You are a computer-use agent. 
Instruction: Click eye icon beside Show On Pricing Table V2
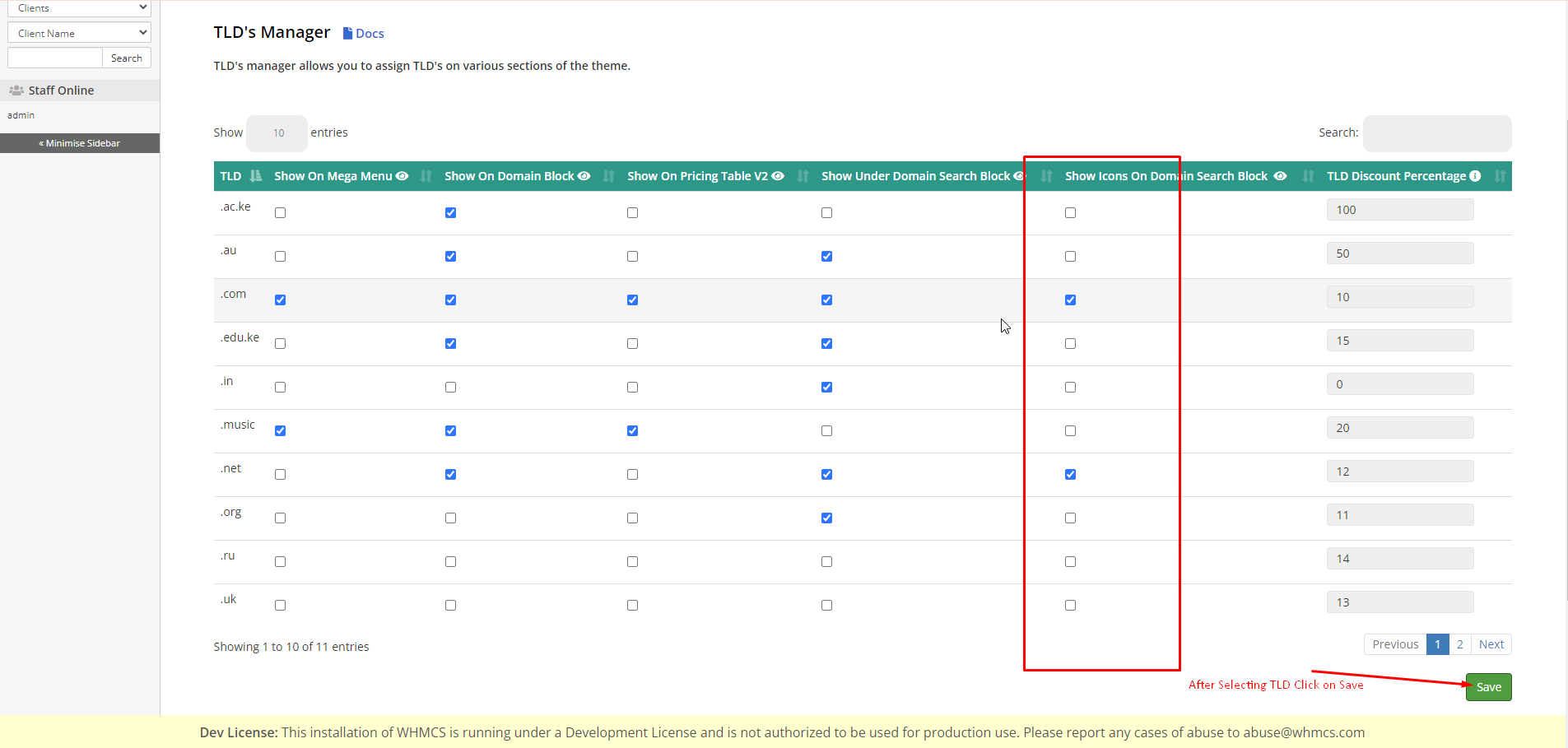tap(778, 176)
